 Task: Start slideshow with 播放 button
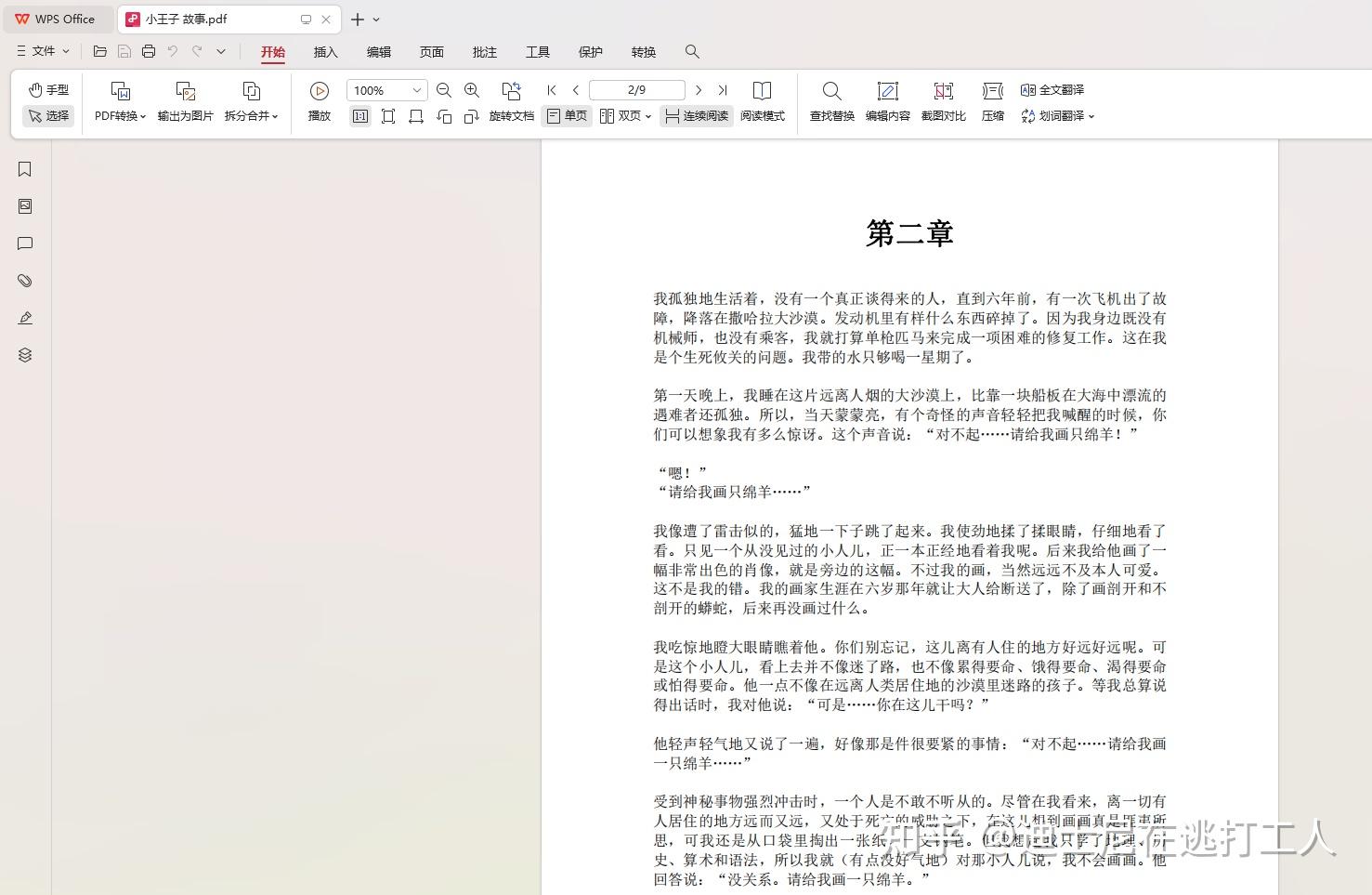[x=320, y=102]
